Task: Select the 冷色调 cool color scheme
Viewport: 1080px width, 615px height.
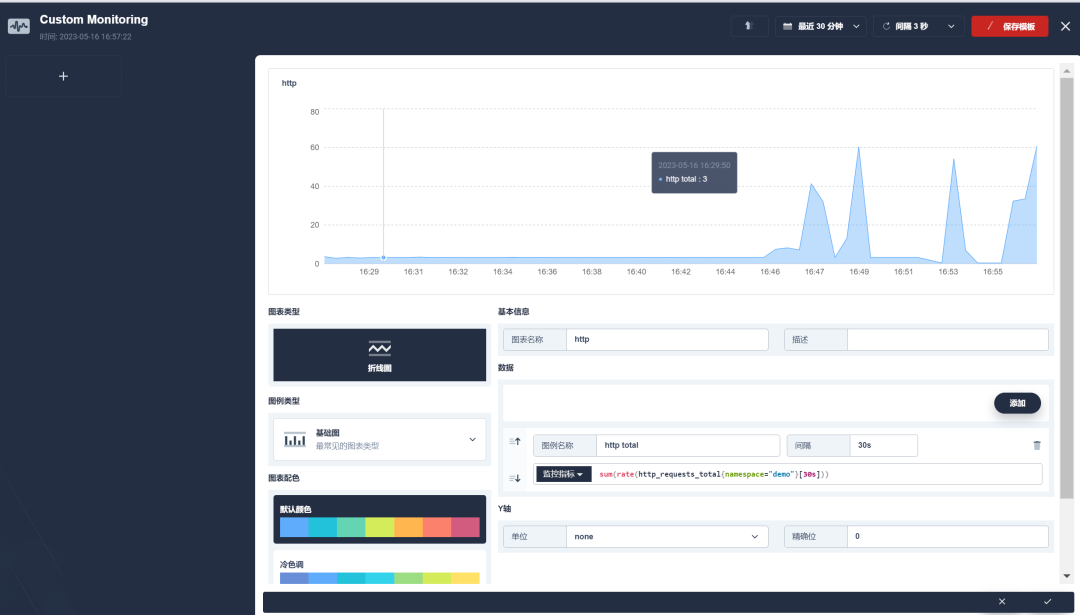Action: [380, 569]
